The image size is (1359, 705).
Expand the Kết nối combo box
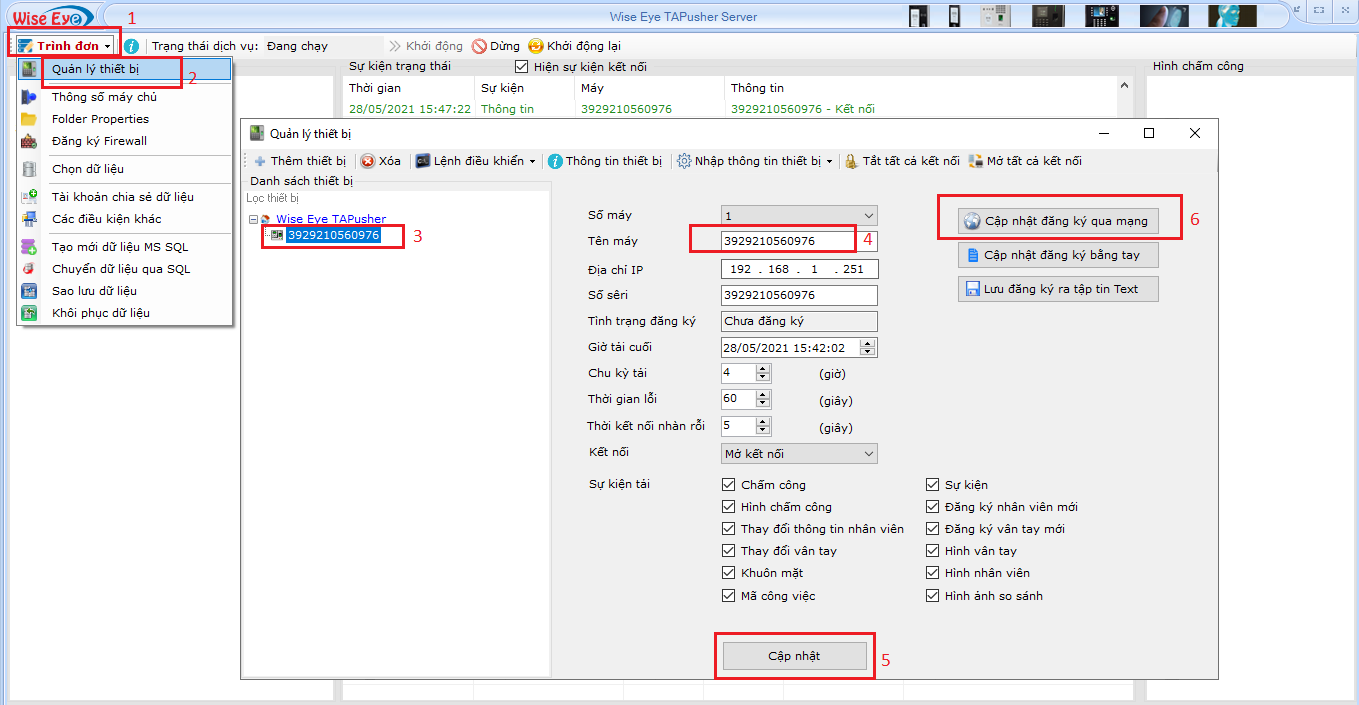tap(867, 454)
